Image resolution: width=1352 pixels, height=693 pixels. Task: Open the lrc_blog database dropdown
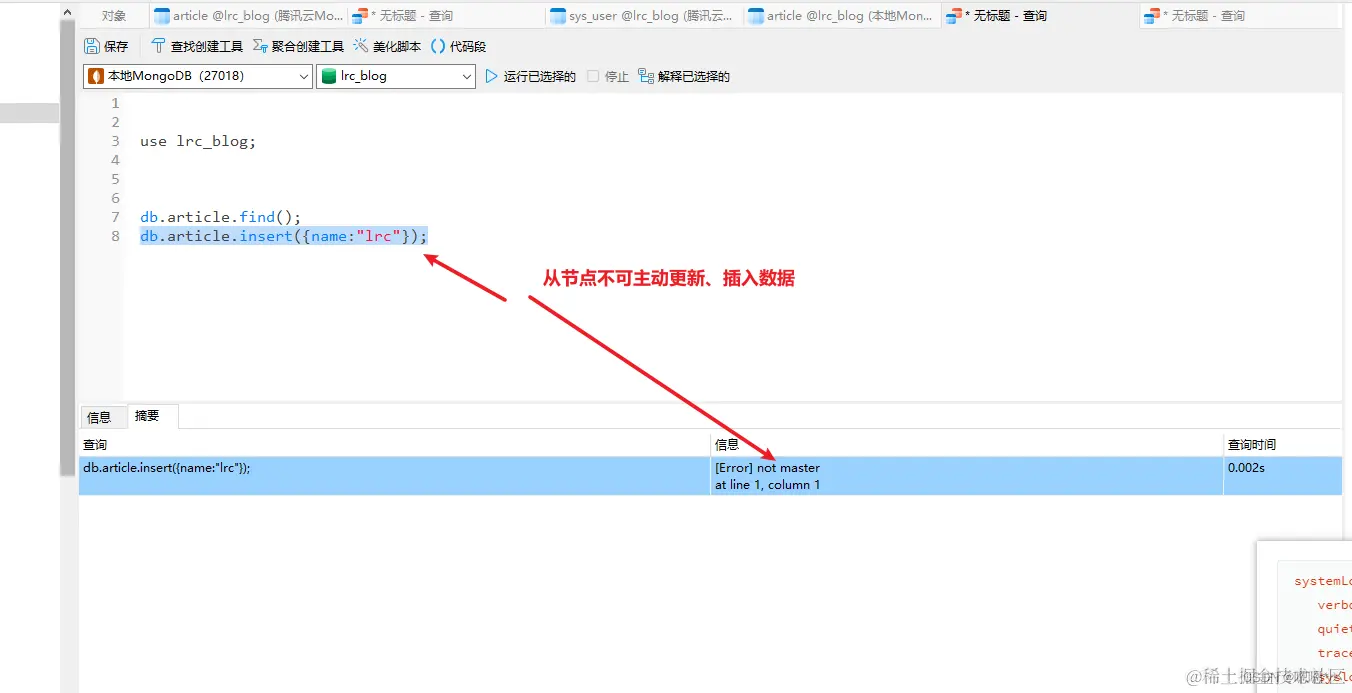(x=466, y=75)
